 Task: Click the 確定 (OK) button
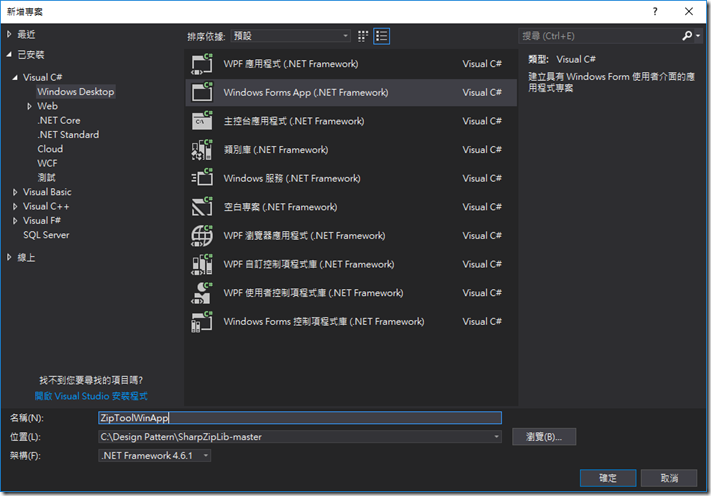(608, 478)
